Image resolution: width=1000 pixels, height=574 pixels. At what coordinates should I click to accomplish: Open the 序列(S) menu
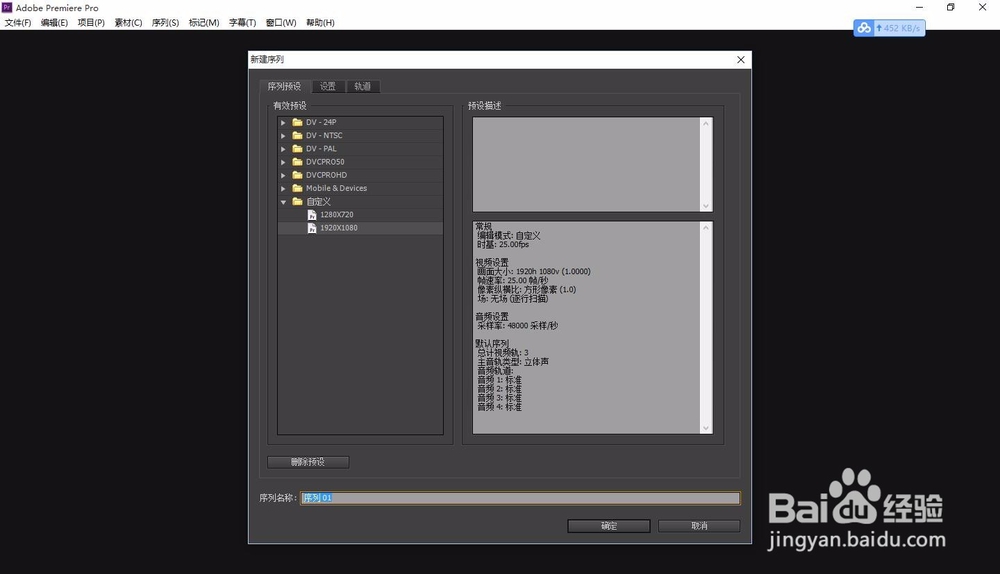165,22
